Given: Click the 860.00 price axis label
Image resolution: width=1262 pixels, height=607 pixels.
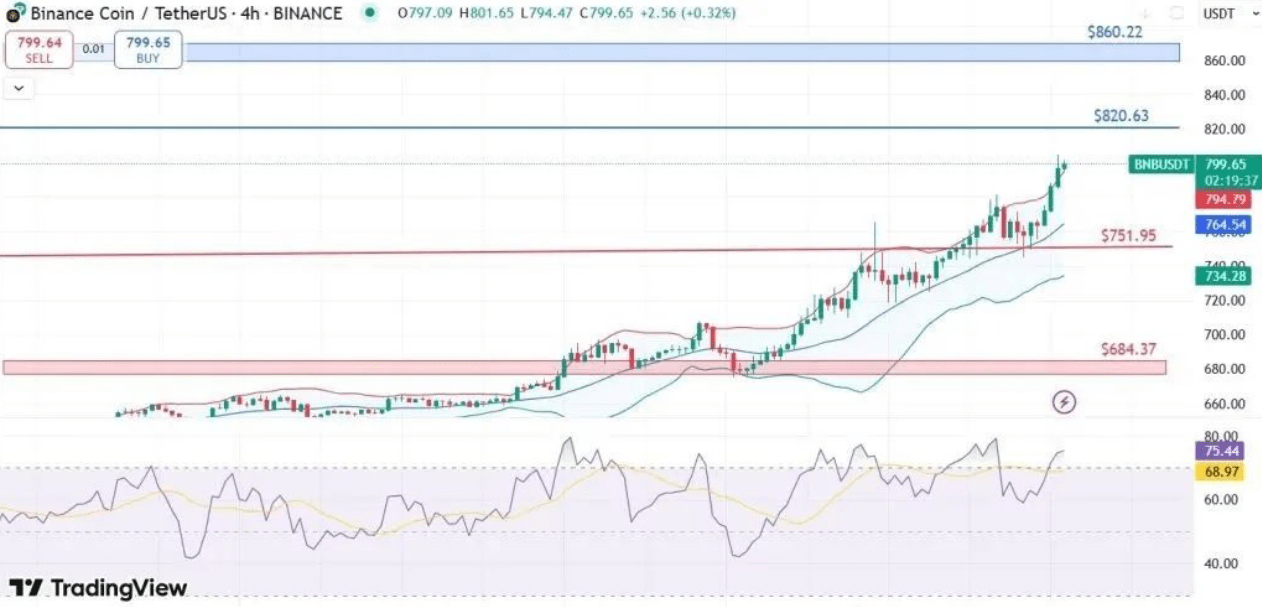Looking at the screenshot, I should pyautogui.click(x=1225, y=61).
